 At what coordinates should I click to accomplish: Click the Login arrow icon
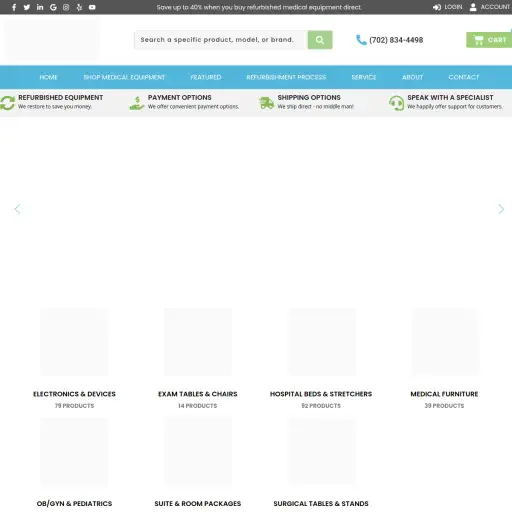(437, 7)
